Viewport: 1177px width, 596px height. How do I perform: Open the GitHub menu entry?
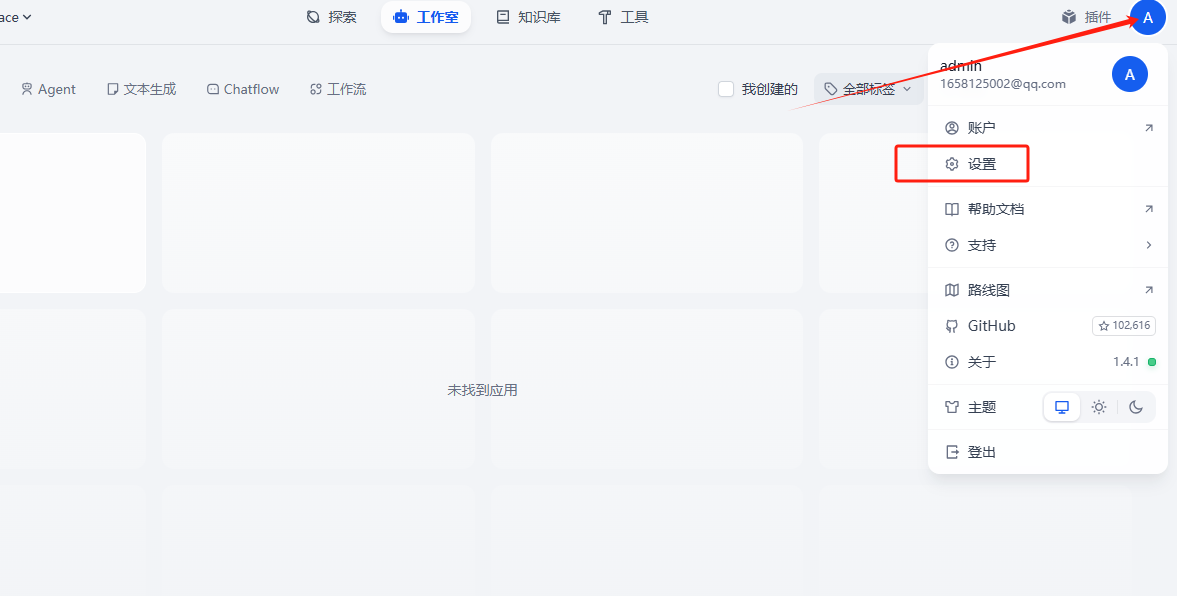pyautogui.click(x=1049, y=326)
